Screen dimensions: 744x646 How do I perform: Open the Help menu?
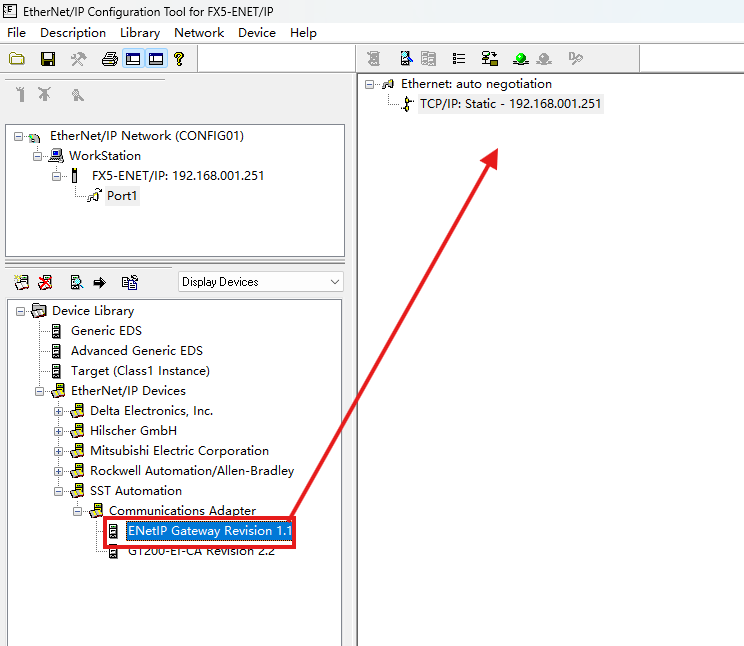tap(303, 33)
